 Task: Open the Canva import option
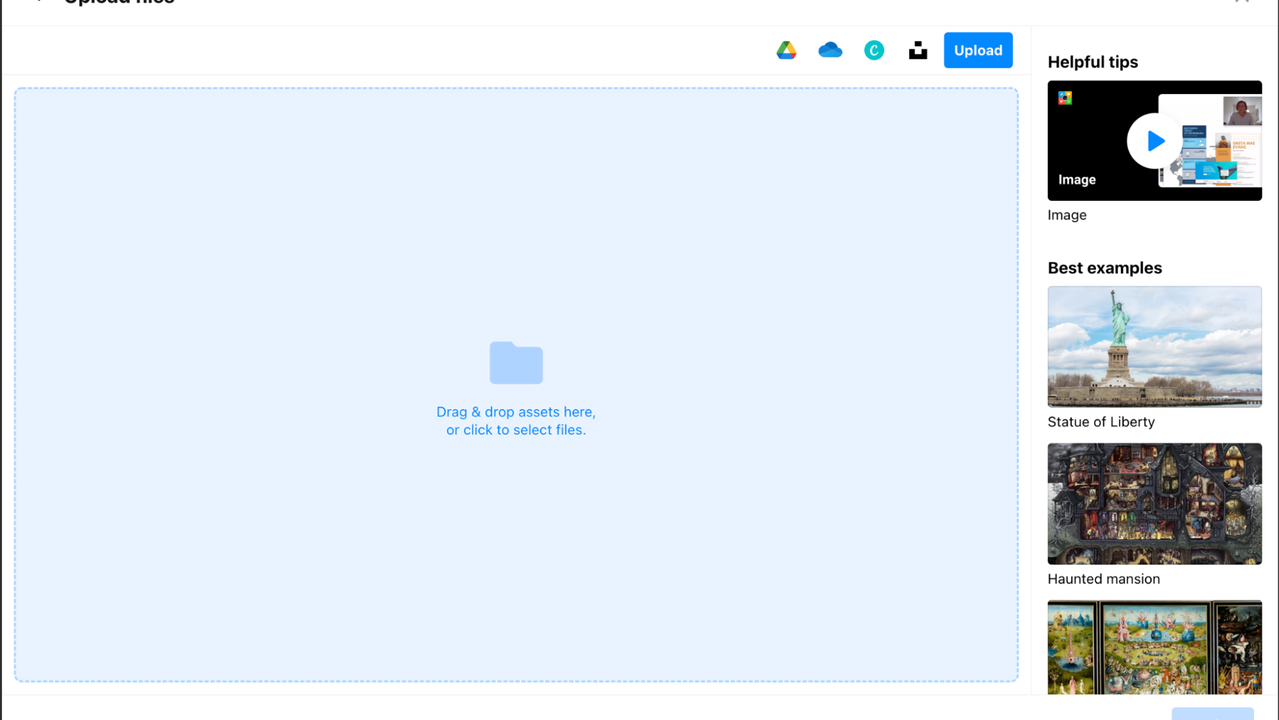(x=874, y=50)
